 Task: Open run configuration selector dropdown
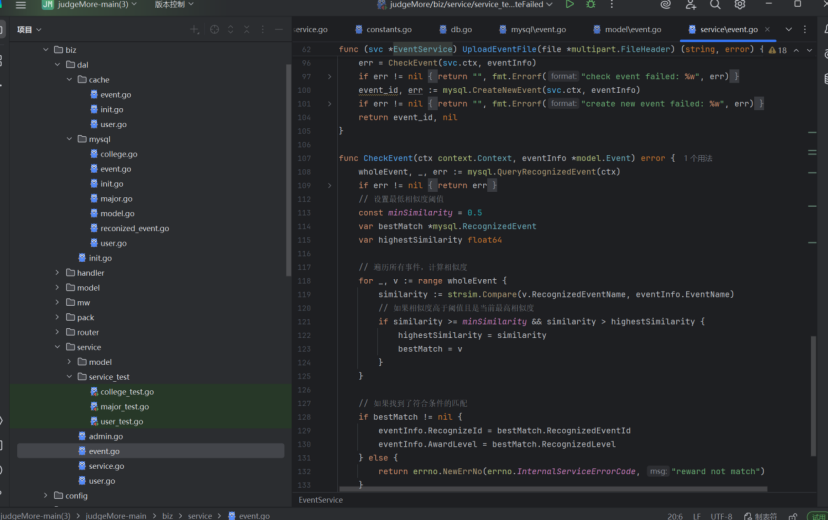tap(465, 4)
